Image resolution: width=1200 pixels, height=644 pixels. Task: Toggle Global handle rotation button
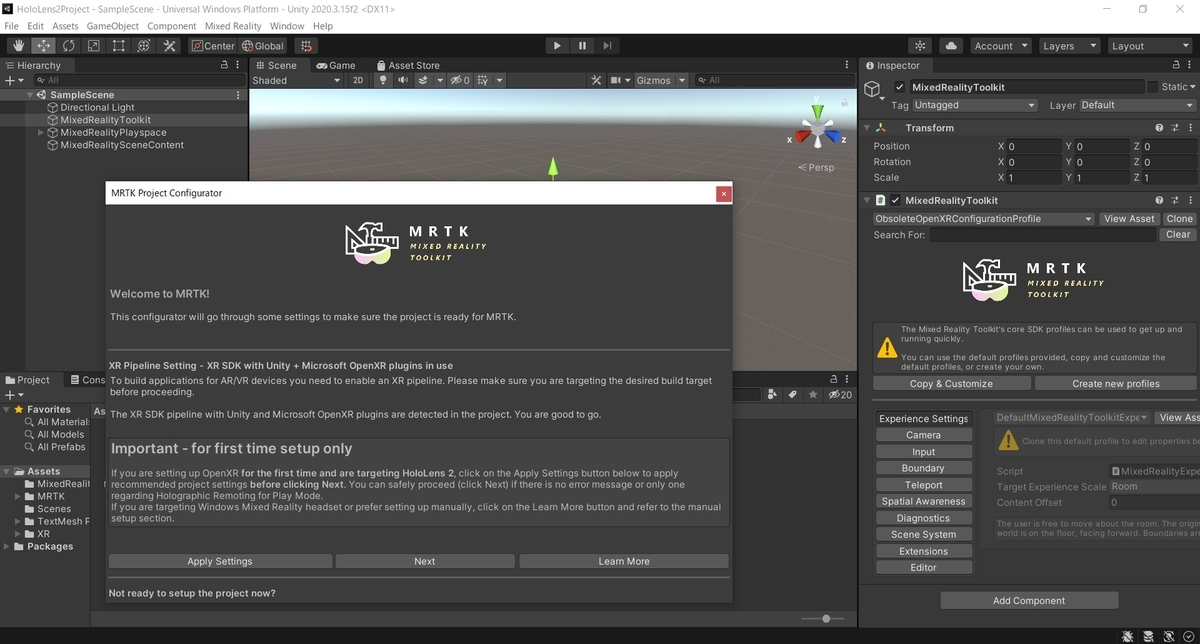(x=263, y=46)
